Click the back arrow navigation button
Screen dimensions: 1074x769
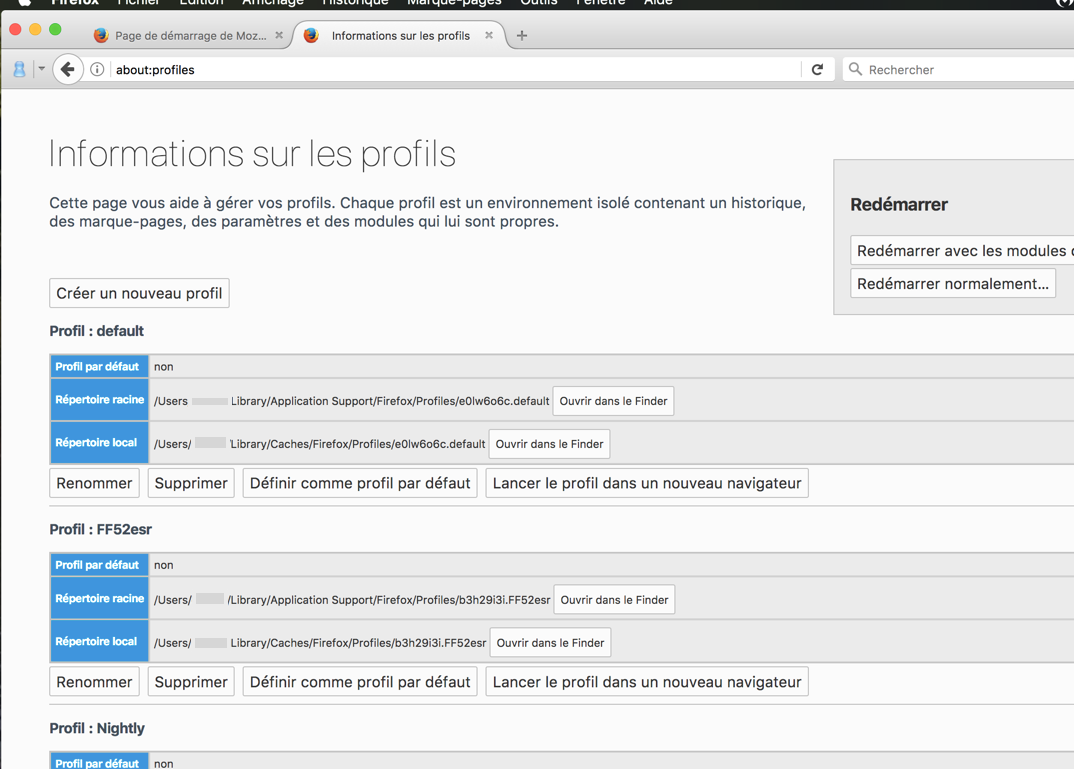(67, 69)
